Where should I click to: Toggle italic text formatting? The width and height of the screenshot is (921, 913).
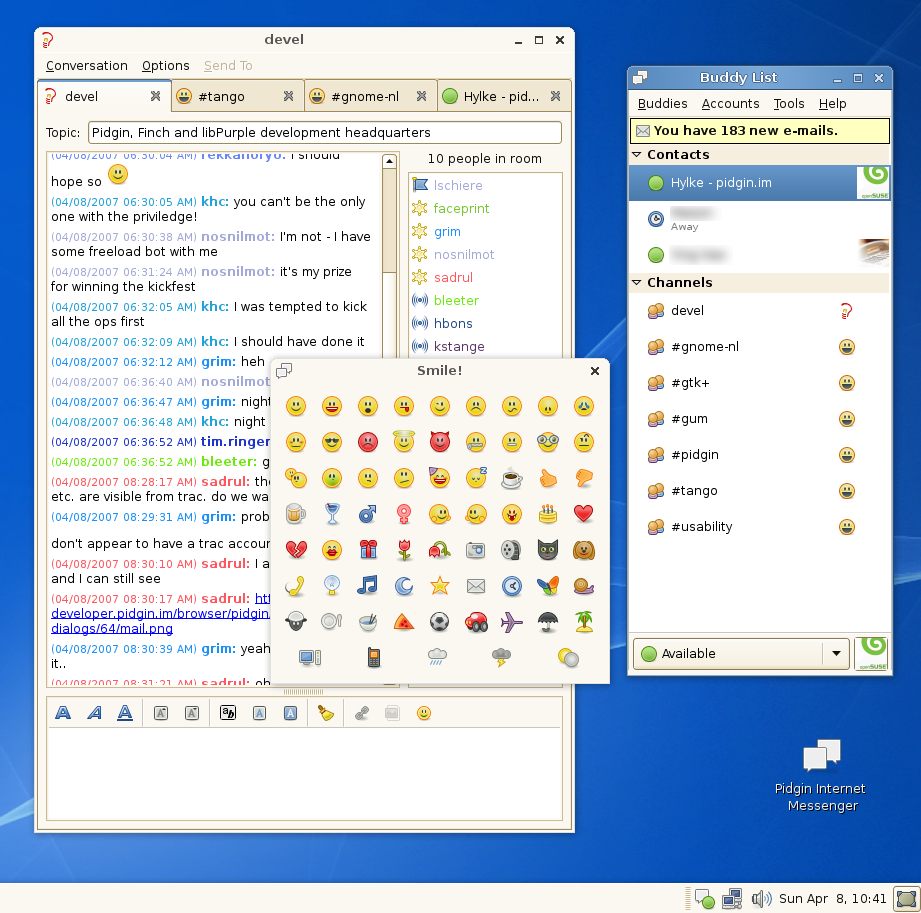pos(94,713)
